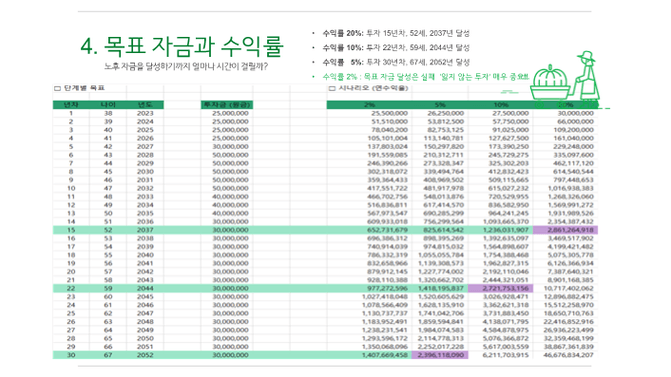
Task: Select the bullet line with 67세, 2052년 달성
Action: pyautogui.click(x=396, y=62)
